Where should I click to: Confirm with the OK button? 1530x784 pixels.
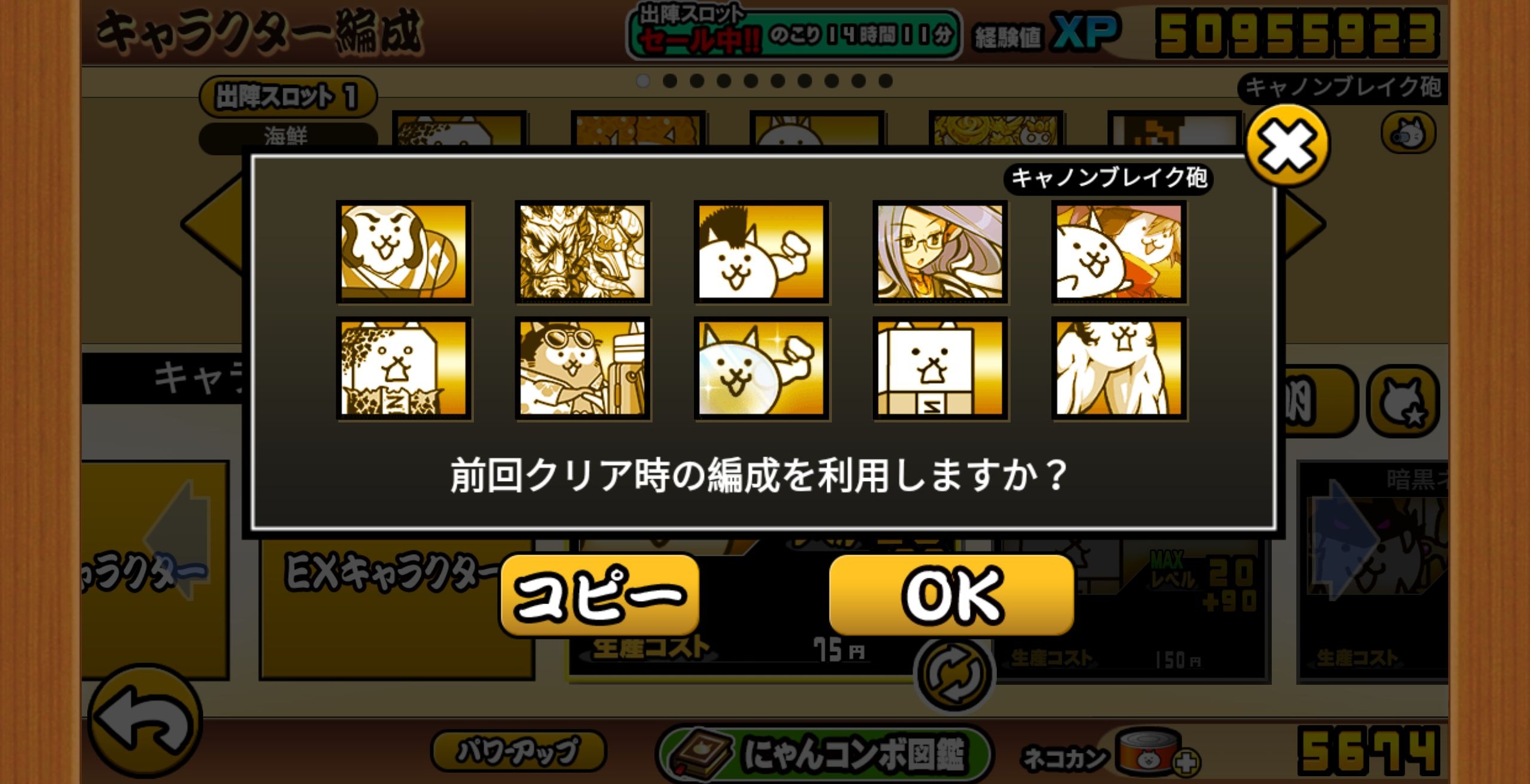click(951, 595)
